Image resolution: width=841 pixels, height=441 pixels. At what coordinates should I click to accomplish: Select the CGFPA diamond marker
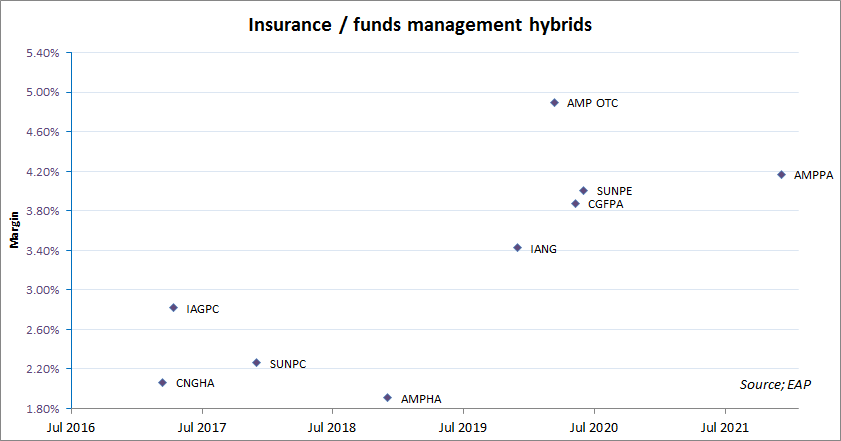[576, 203]
